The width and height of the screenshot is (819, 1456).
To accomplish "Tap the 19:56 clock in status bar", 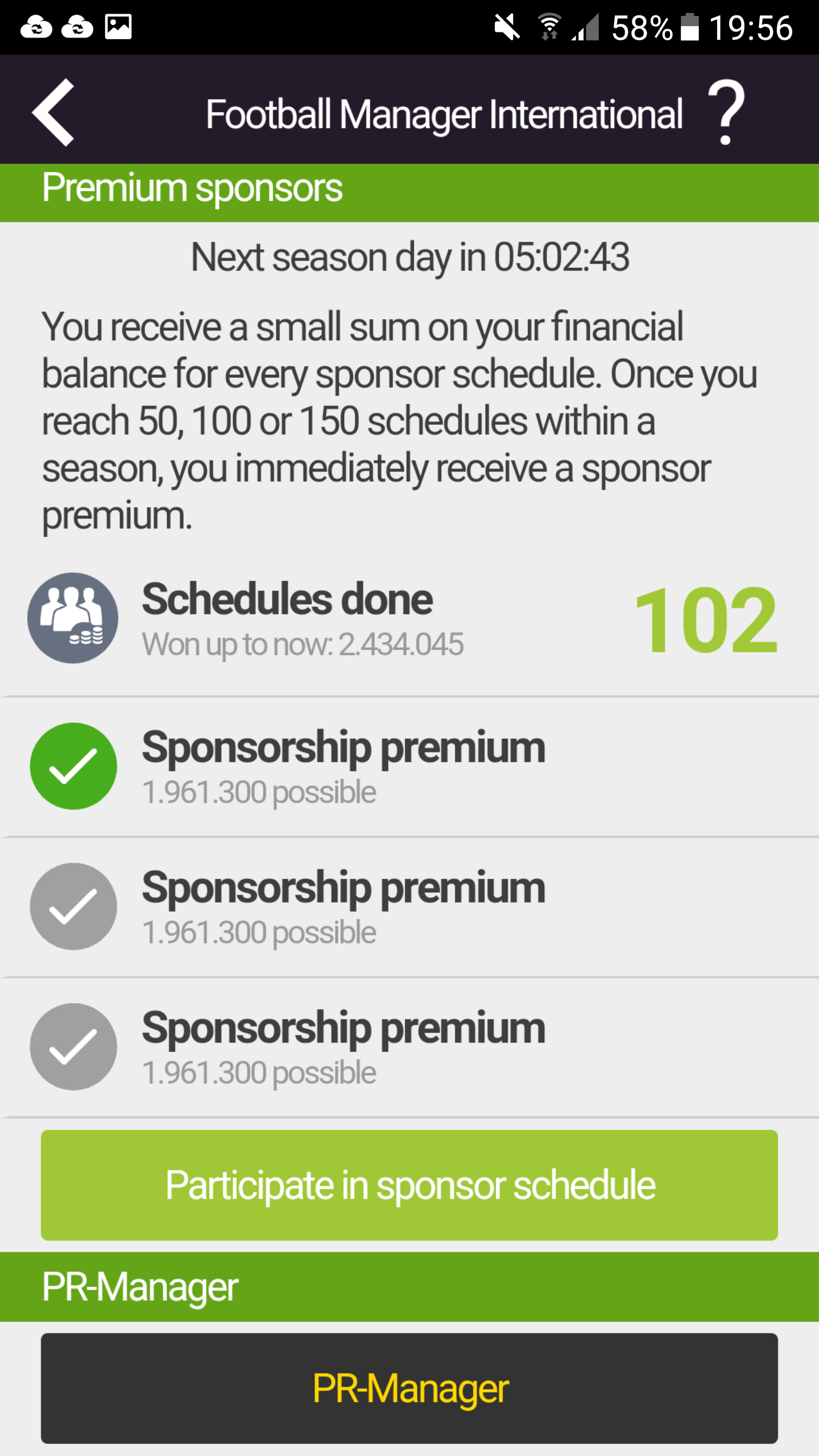I will 751,27.
